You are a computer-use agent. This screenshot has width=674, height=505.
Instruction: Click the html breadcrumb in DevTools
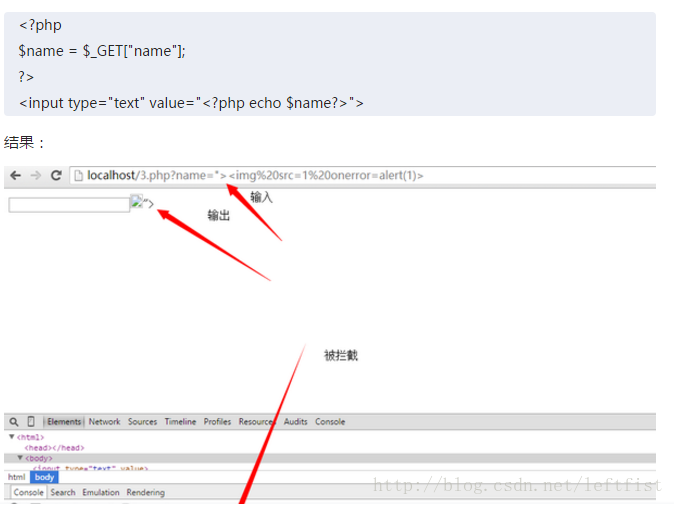pos(16,478)
